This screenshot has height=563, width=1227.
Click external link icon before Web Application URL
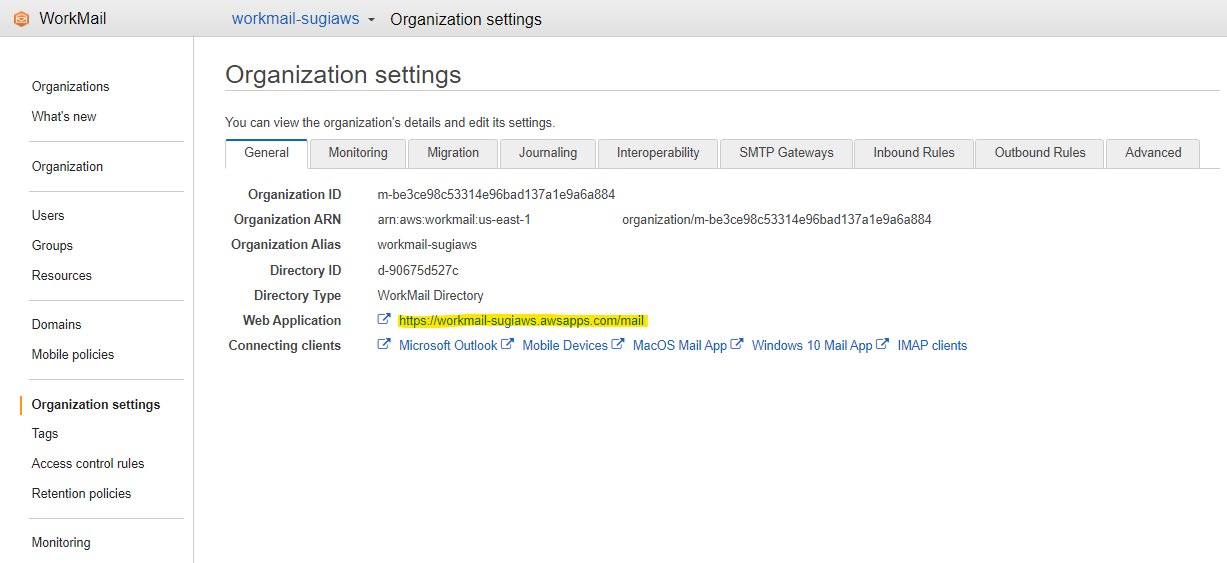(384, 320)
